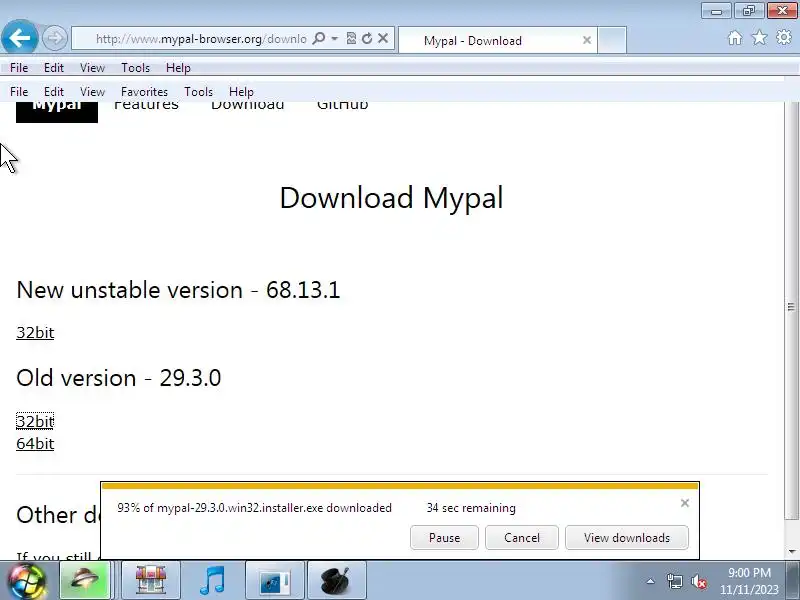
Task: Open Tools in the lower menu bar
Action: (x=198, y=92)
